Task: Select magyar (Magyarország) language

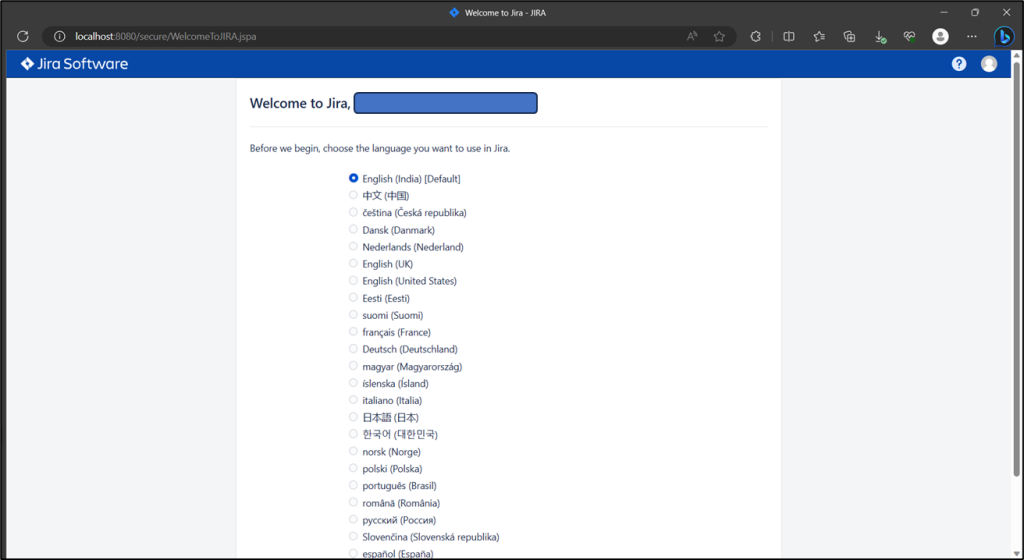Action: click(353, 366)
